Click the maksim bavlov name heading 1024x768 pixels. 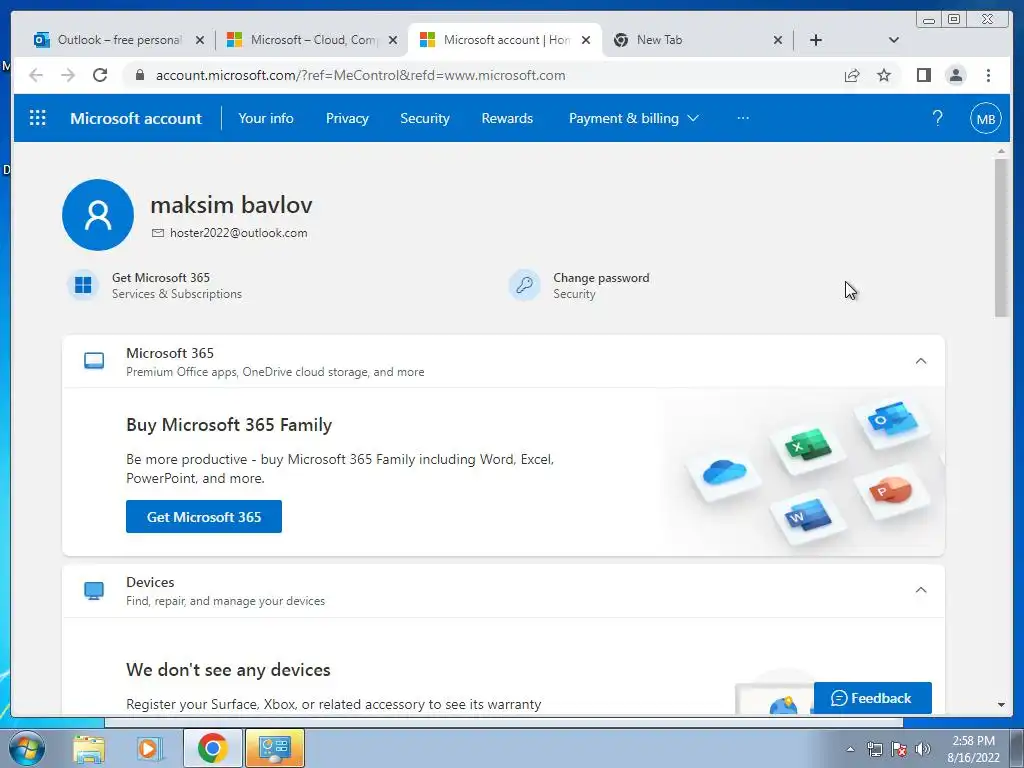coord(231,204)
